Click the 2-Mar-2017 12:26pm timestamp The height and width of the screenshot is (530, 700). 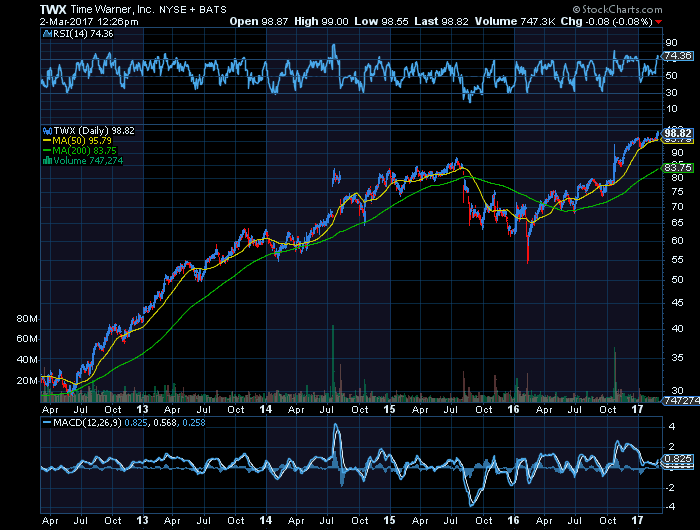pyautogui.click(x=89, y=21)
